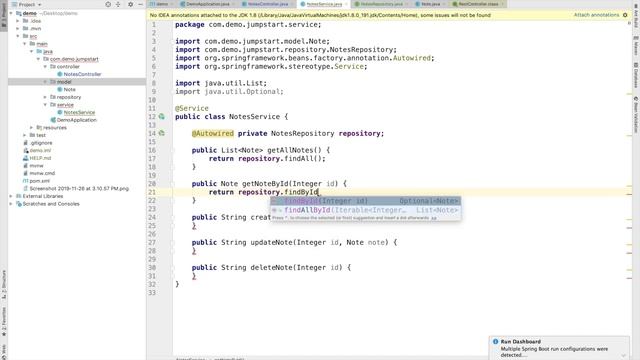This screenshot has height=360, width=640.
Task: Expand External Libraries node
Action: tap(11, 196)
